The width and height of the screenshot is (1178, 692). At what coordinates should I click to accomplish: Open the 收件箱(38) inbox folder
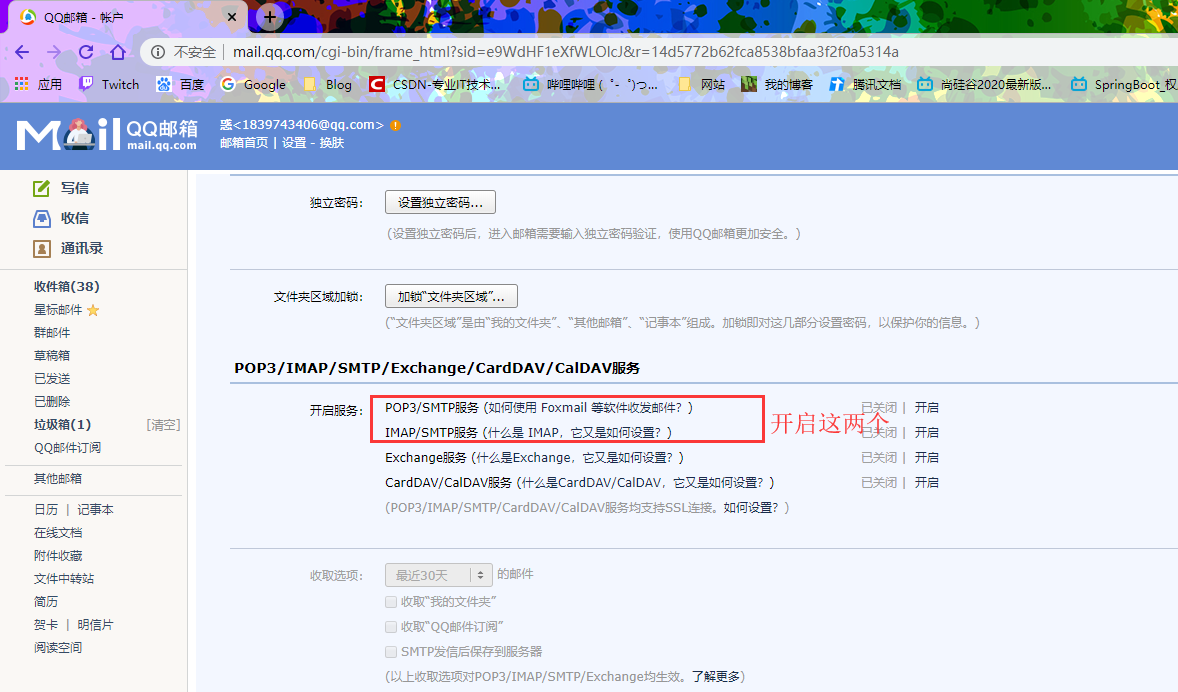pos(66,287)
